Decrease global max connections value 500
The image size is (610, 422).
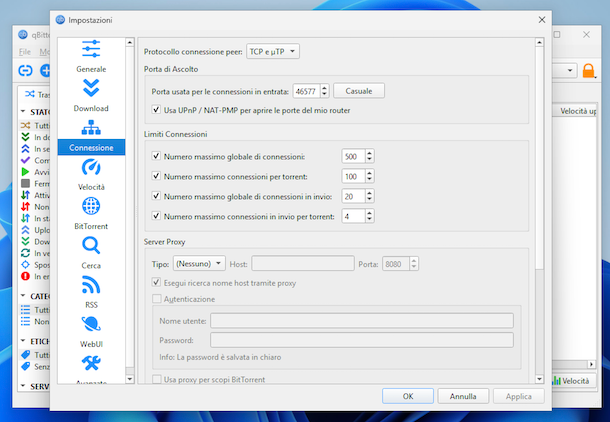coord(369,160)
